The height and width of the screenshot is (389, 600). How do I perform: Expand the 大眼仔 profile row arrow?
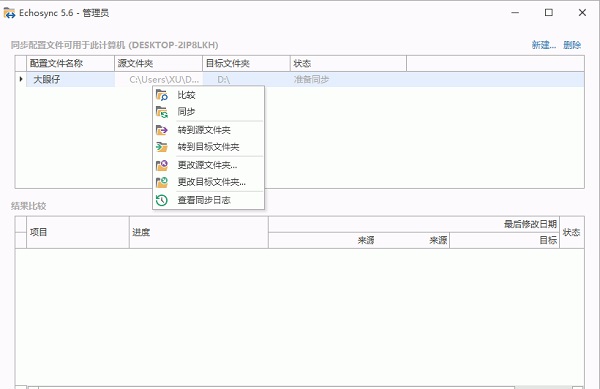click(21, 79)
